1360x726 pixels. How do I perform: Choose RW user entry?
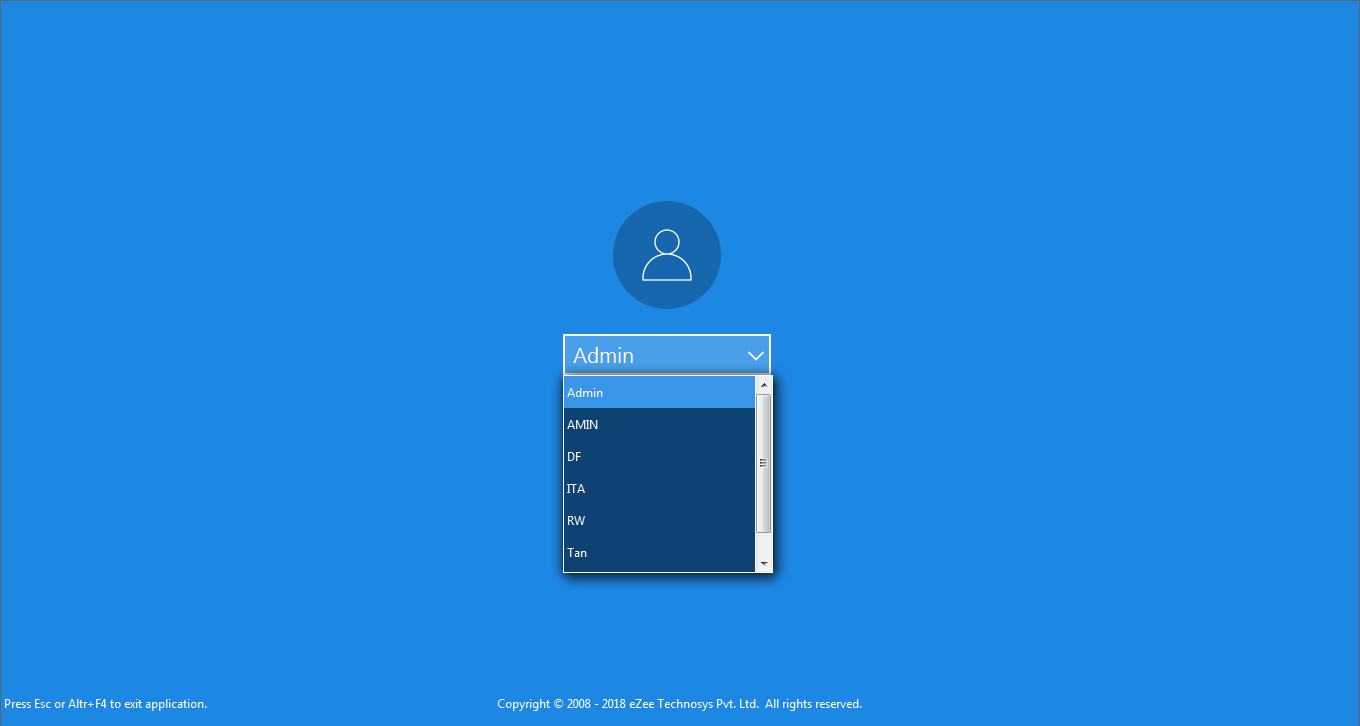(660, 521)
